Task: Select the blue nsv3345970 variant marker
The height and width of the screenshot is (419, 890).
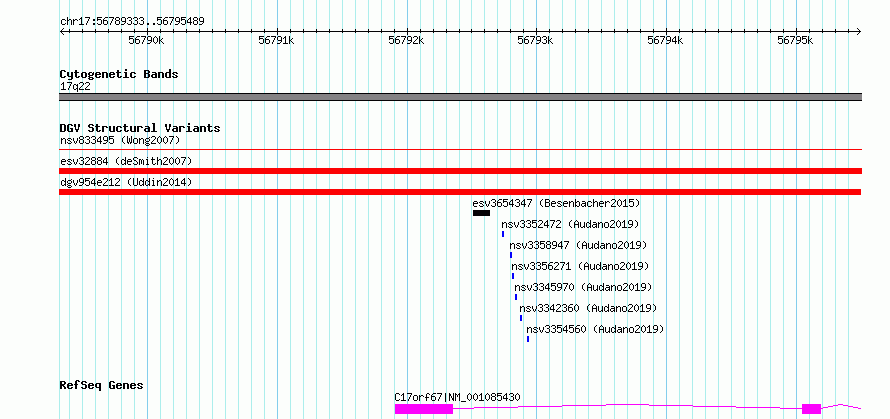Action: (516, 297)
